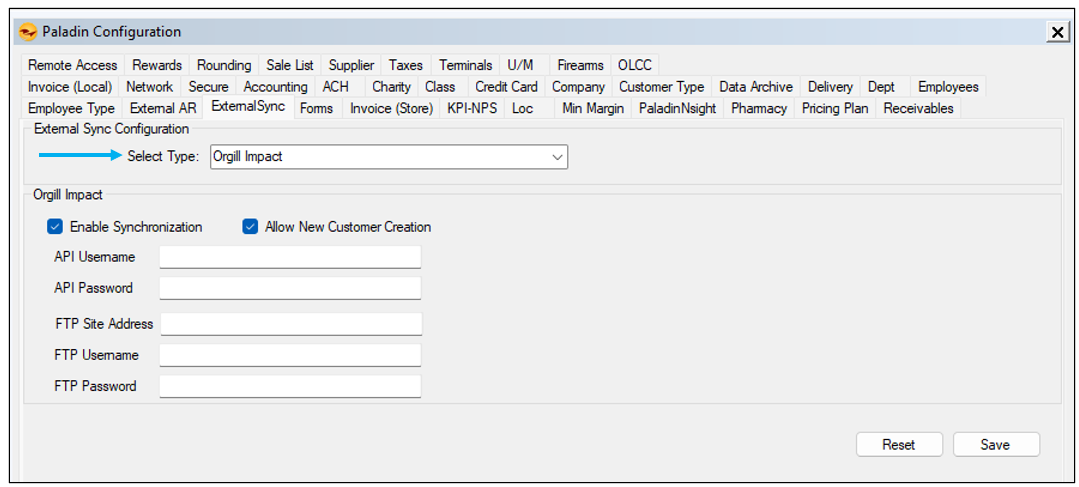Switch to the Forms tab

pyautogui.click(x=317, y=108)
